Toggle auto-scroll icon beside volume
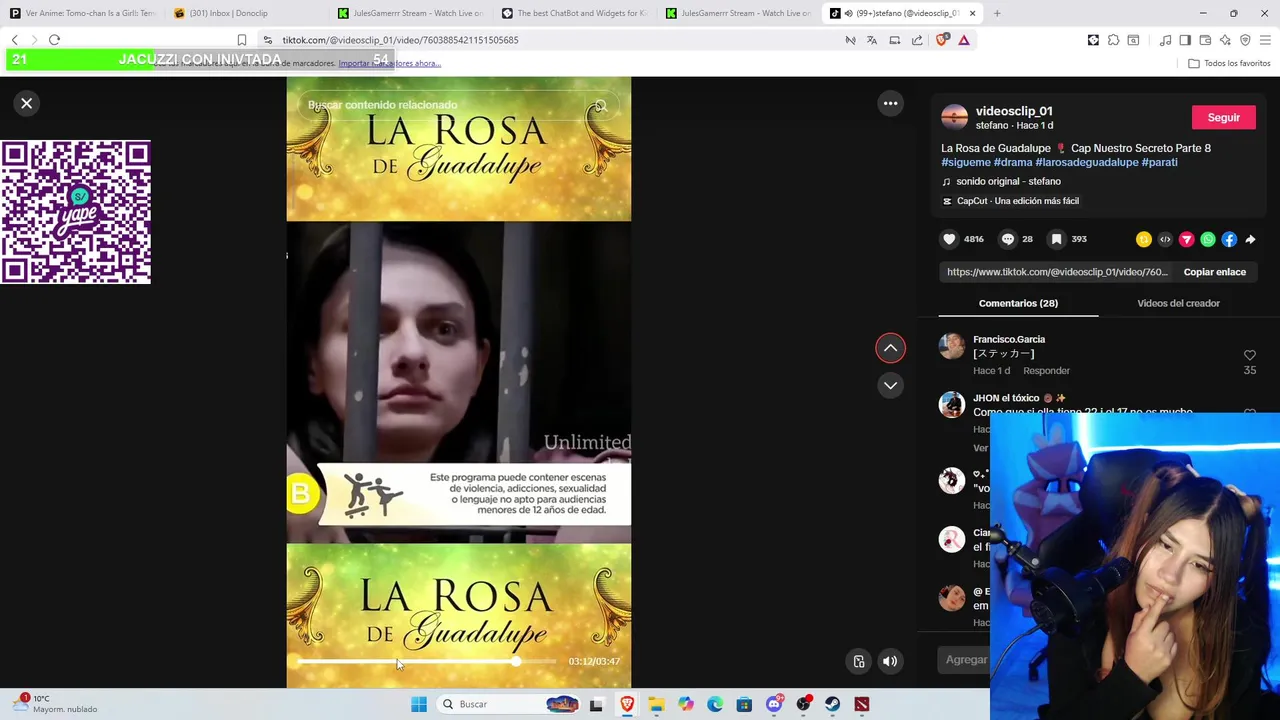This screenshot has width=1280, height=720. coord(859,661)
